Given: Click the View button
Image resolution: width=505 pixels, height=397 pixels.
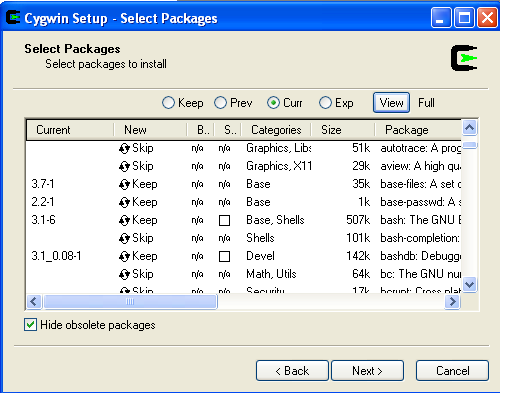Looking at the screenshot, I should [391, 103].
